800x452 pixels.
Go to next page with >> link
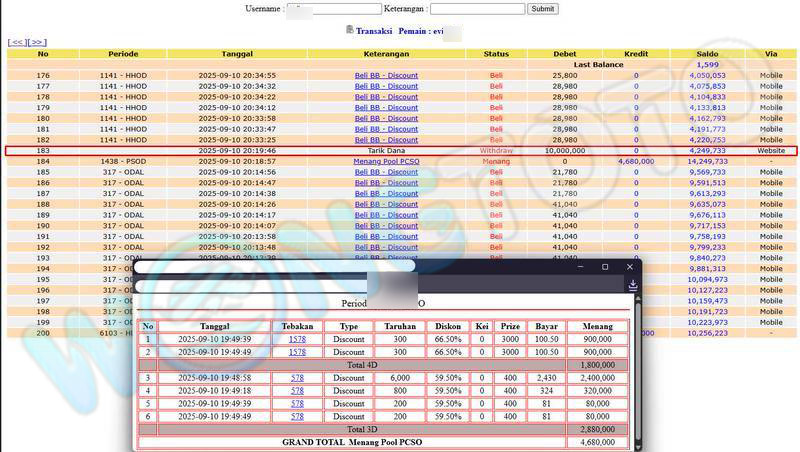pyautogui.click(x=37, y=42)
